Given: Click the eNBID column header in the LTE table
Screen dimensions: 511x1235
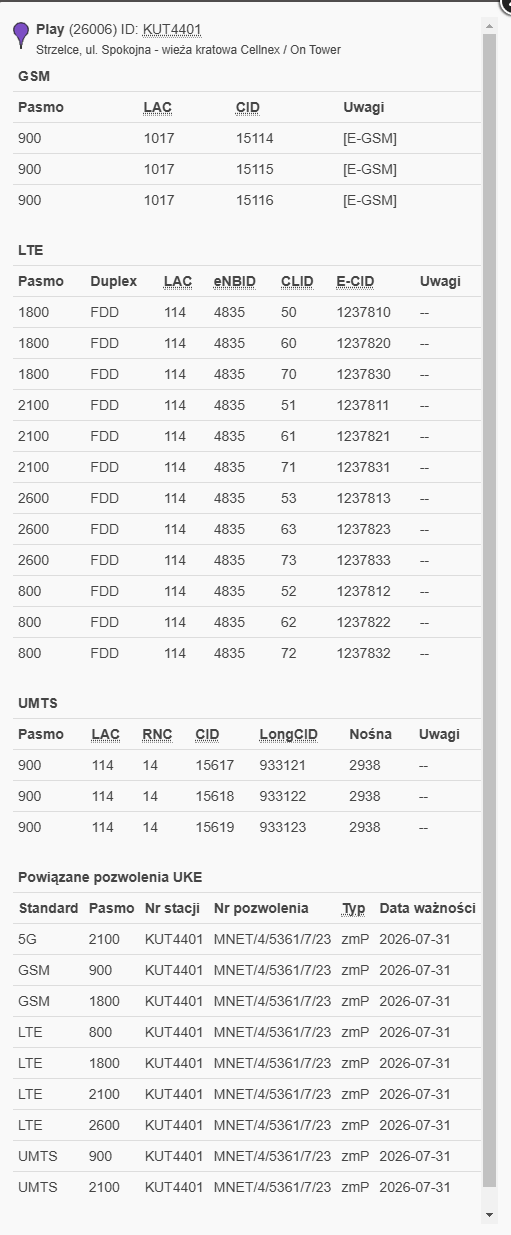Looking at the screenshot, I should click(x=235, y=281).
